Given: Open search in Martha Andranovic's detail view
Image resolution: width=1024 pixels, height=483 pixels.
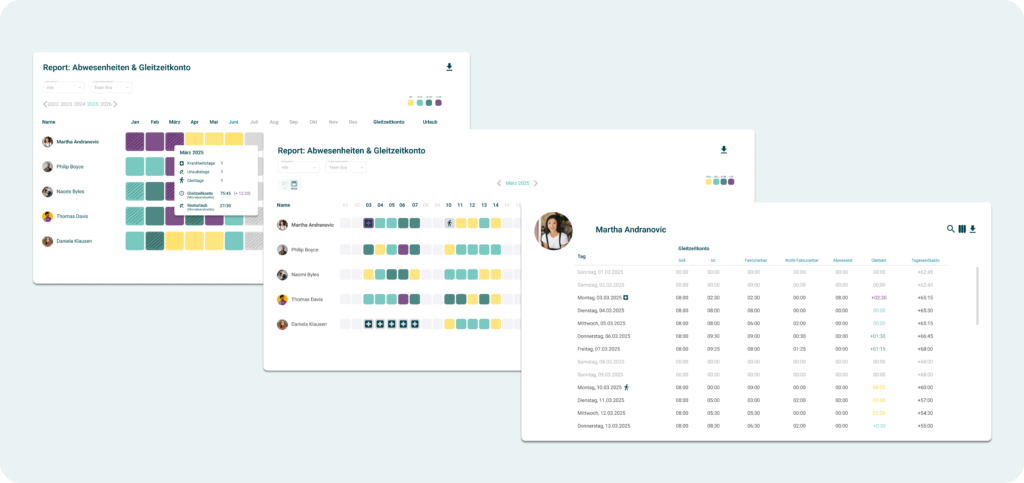Looking at the screenshot, I should (950, 229).
